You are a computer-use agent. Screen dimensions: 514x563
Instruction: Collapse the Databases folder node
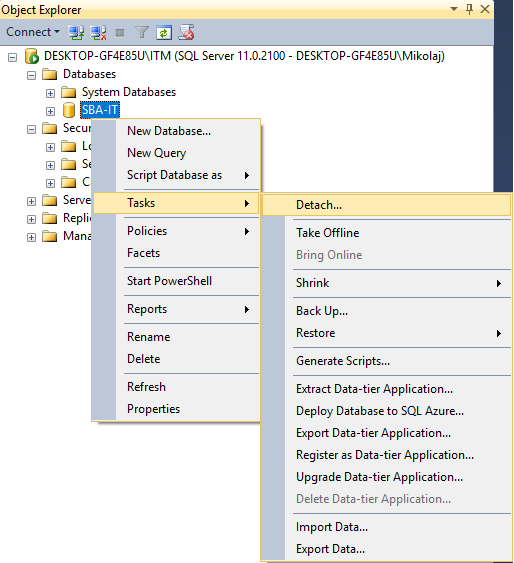click(32, 75)
